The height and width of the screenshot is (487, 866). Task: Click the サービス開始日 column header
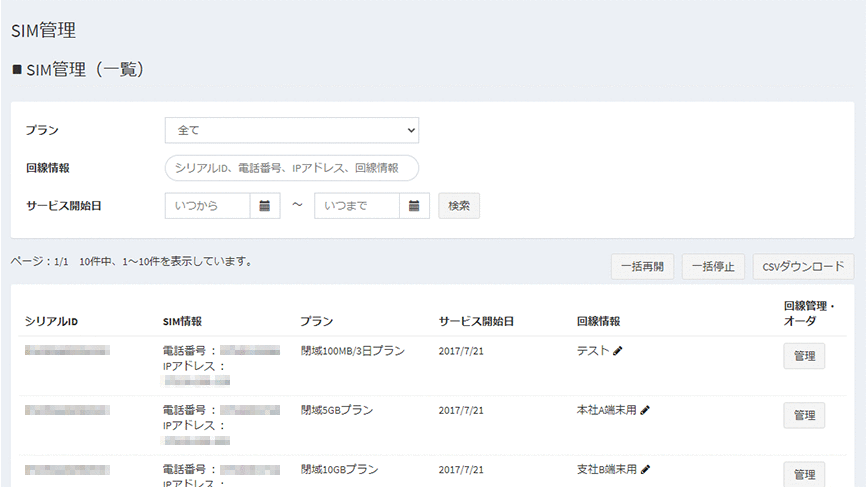476,321
